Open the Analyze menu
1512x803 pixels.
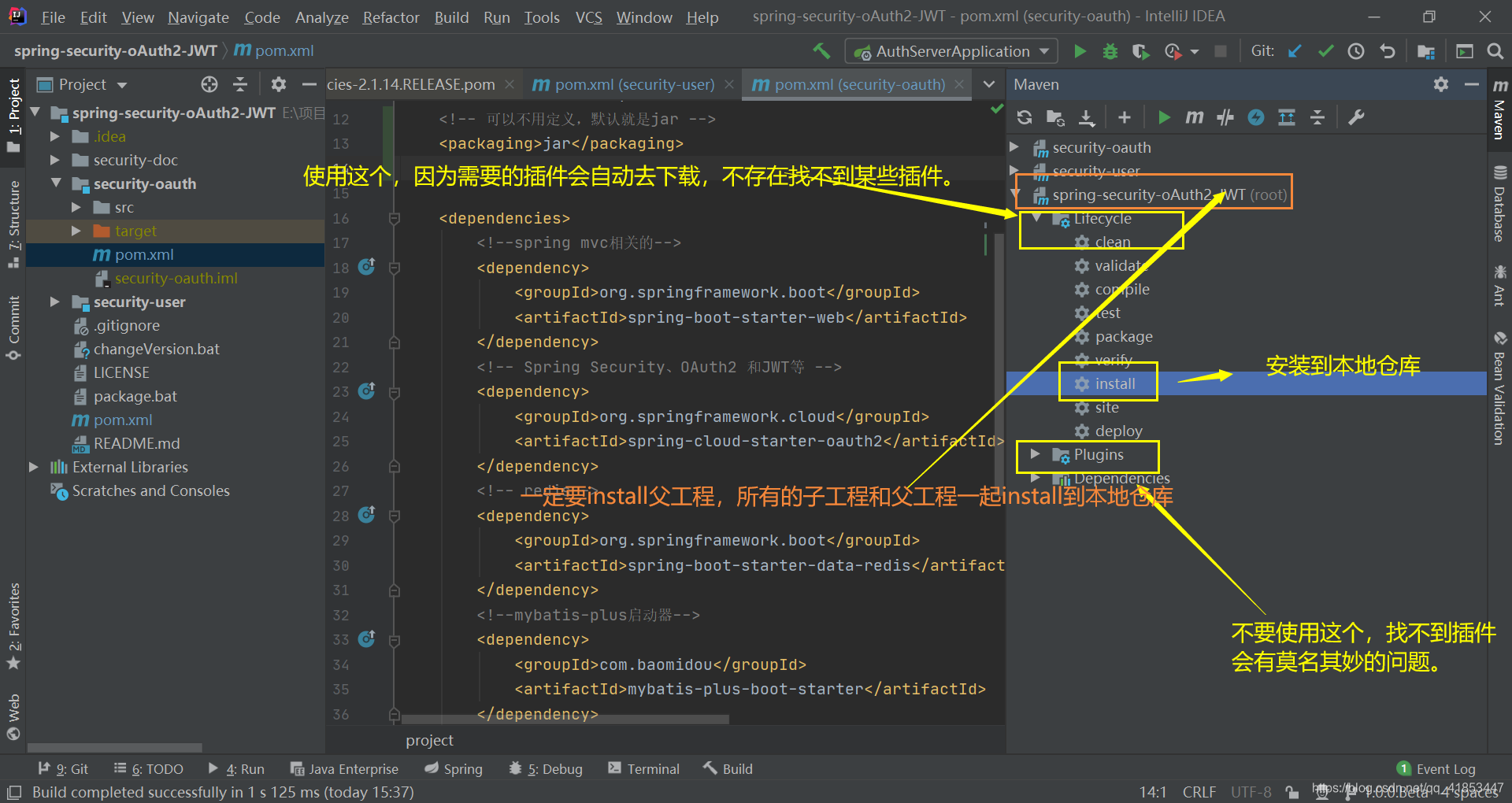321,17
